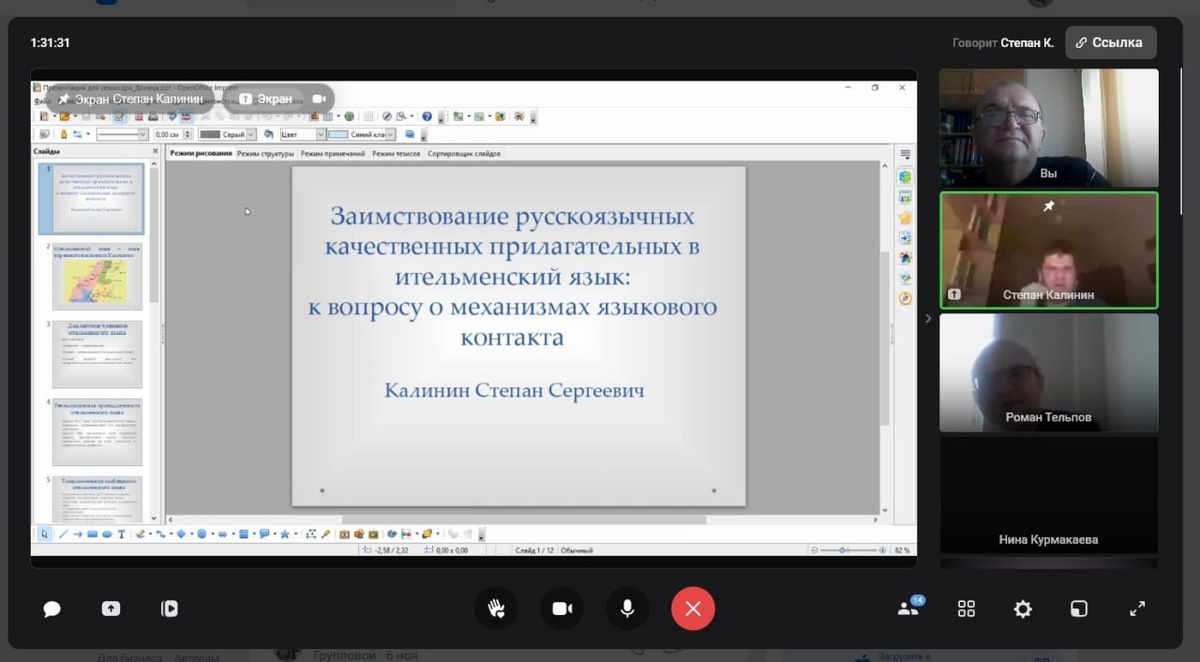This screenshot has height=662, width=1200.
Task: Select slide 4 thumbnail
Action: point(97,432)
